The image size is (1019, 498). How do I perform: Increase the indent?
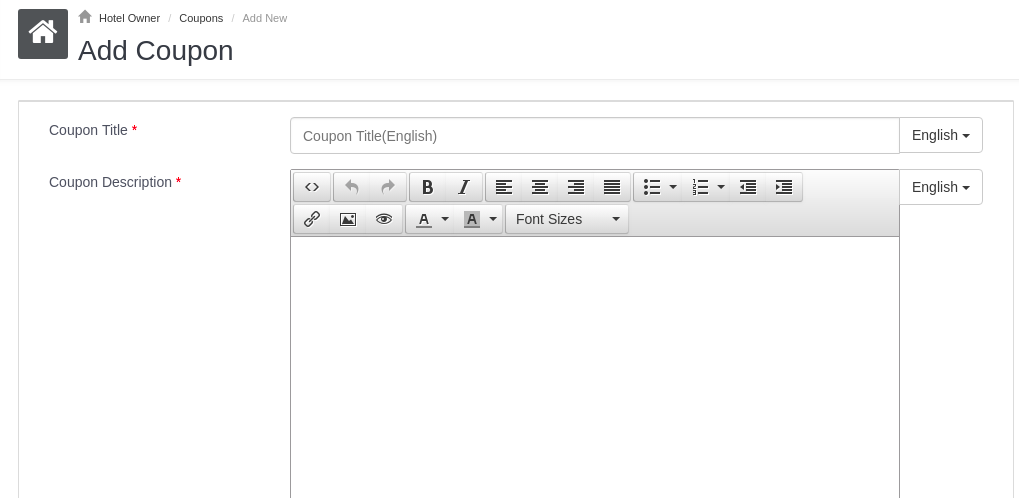(784, 187)
